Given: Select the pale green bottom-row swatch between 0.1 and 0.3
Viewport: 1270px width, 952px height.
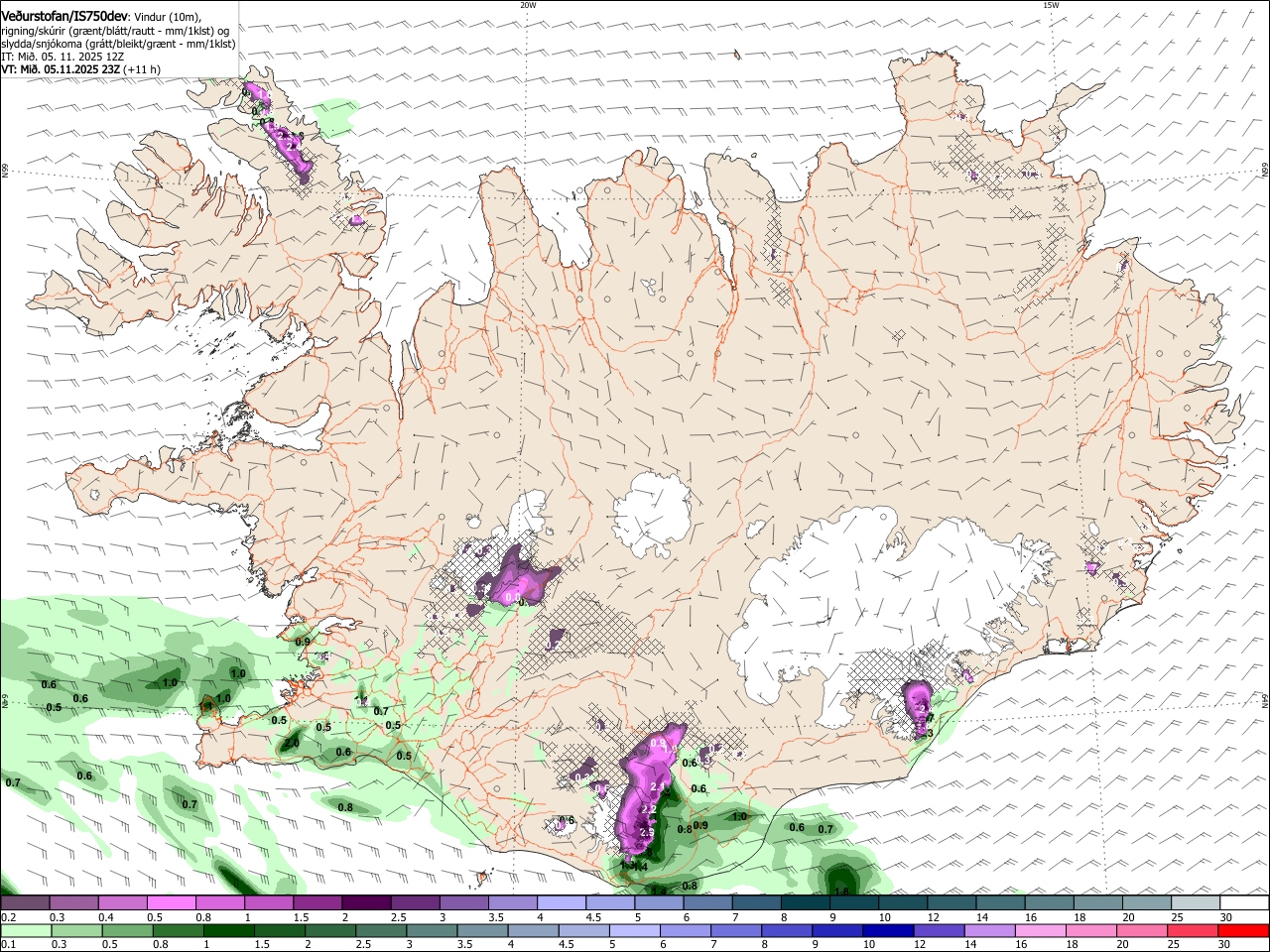Looking at the screenshot, I should 26,931.
